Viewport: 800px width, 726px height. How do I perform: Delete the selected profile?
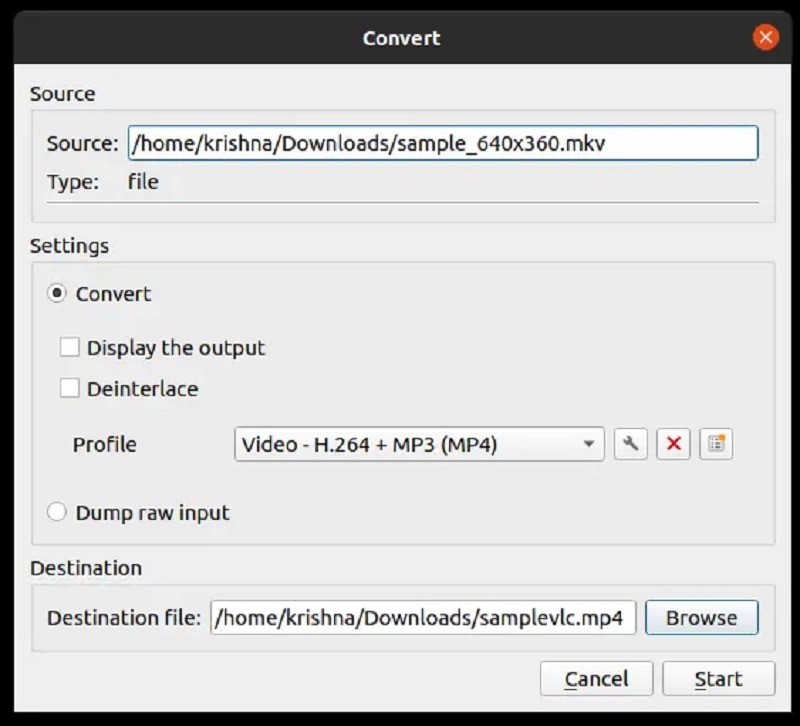click(x=673, y=444)
